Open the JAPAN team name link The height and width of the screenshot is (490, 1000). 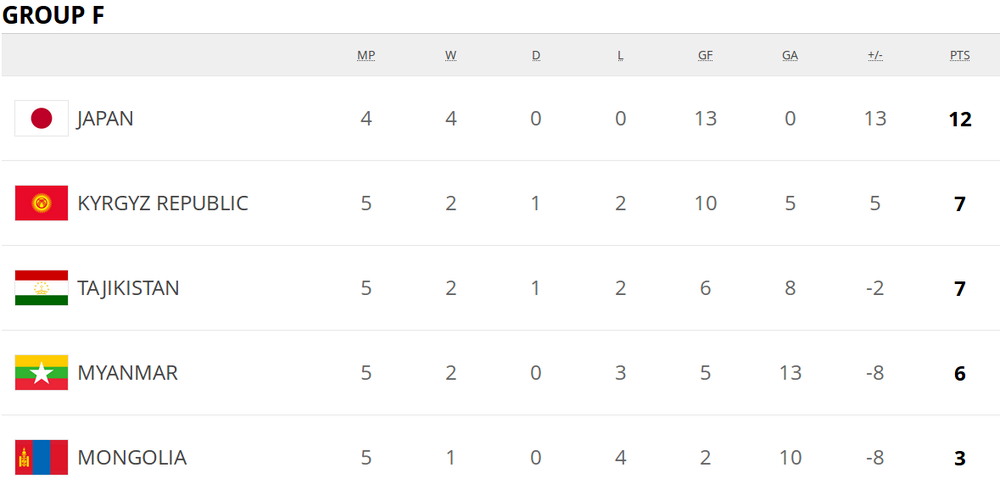(x=105, y=119)
